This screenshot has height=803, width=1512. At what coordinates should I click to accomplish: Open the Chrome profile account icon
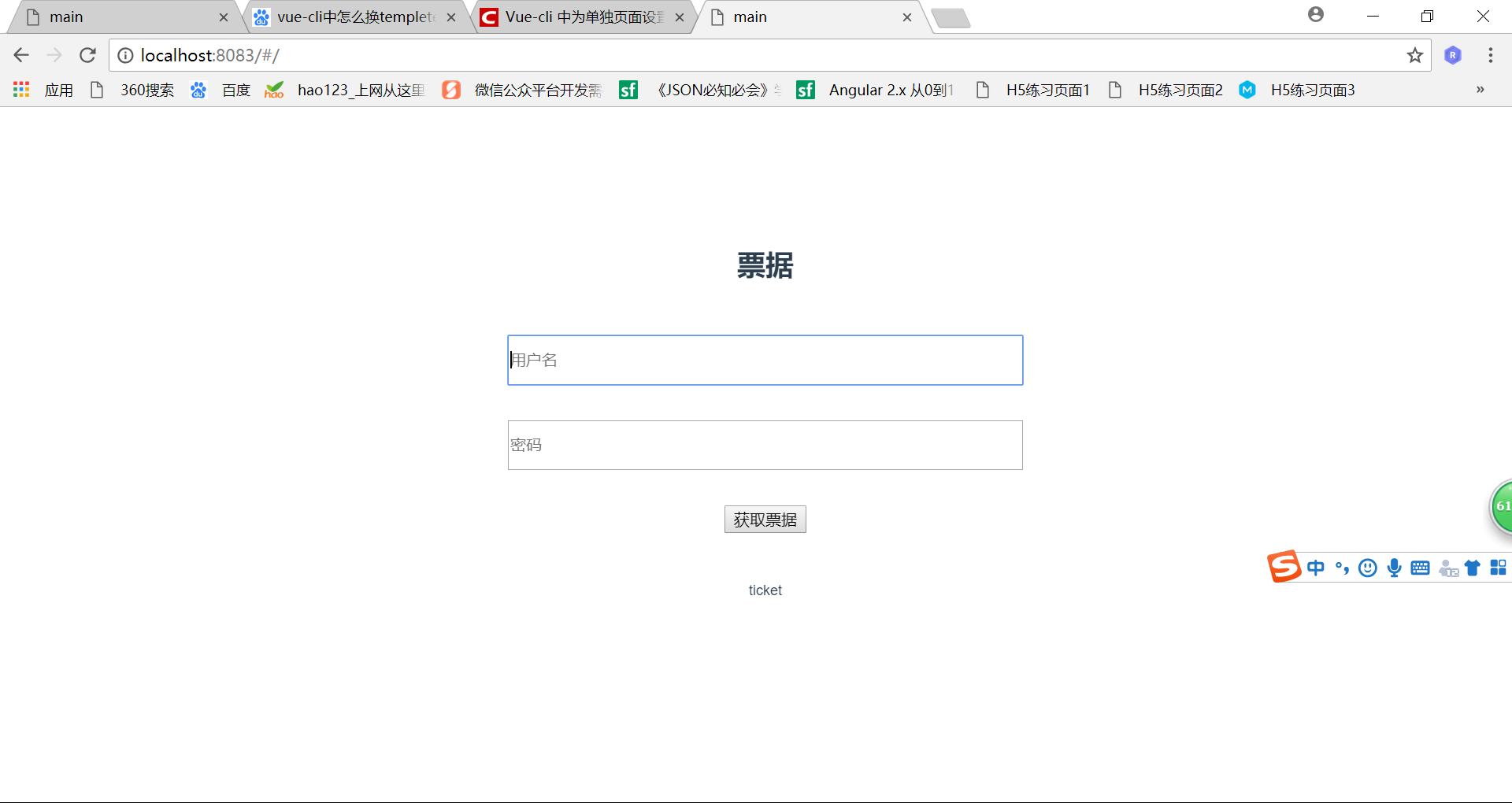click(1315, 15)
